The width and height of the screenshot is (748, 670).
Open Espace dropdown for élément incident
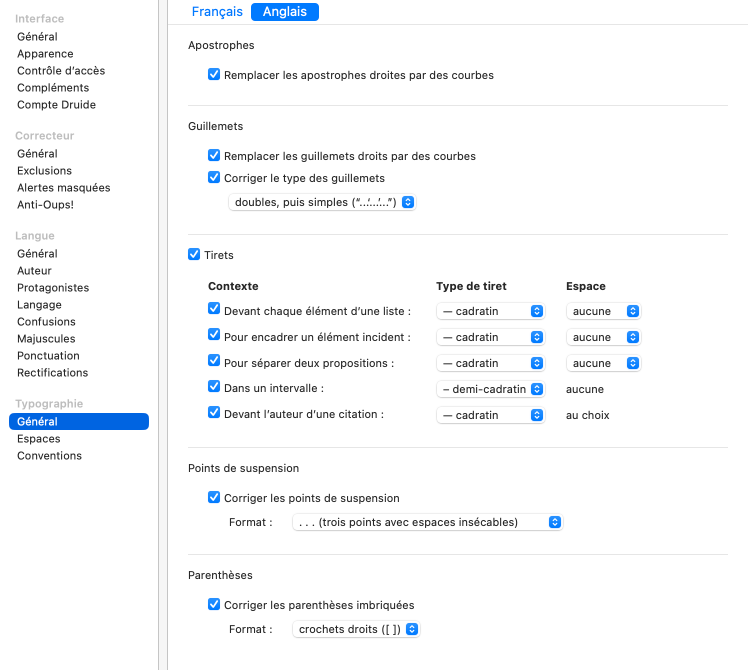tap(603, 337)
